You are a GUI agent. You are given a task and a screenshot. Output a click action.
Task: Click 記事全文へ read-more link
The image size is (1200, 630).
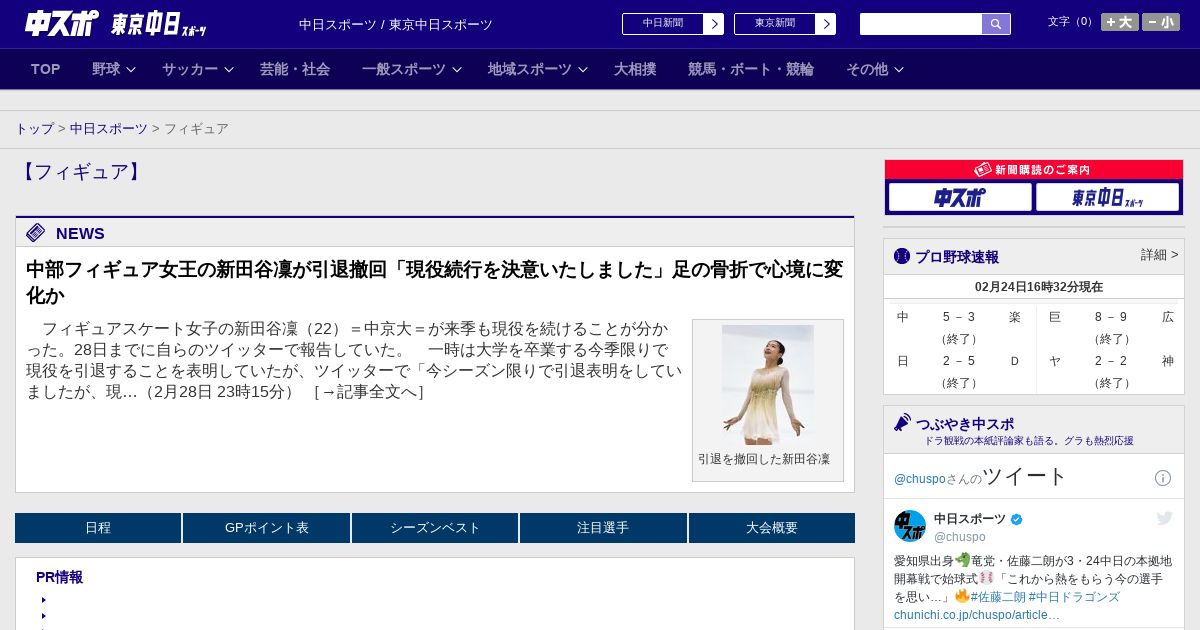369,392
